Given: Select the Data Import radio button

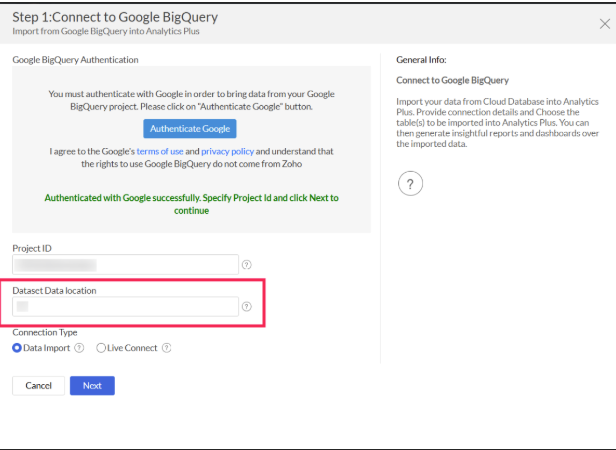Looking at the screenshot, I should (x=17, y=348).
